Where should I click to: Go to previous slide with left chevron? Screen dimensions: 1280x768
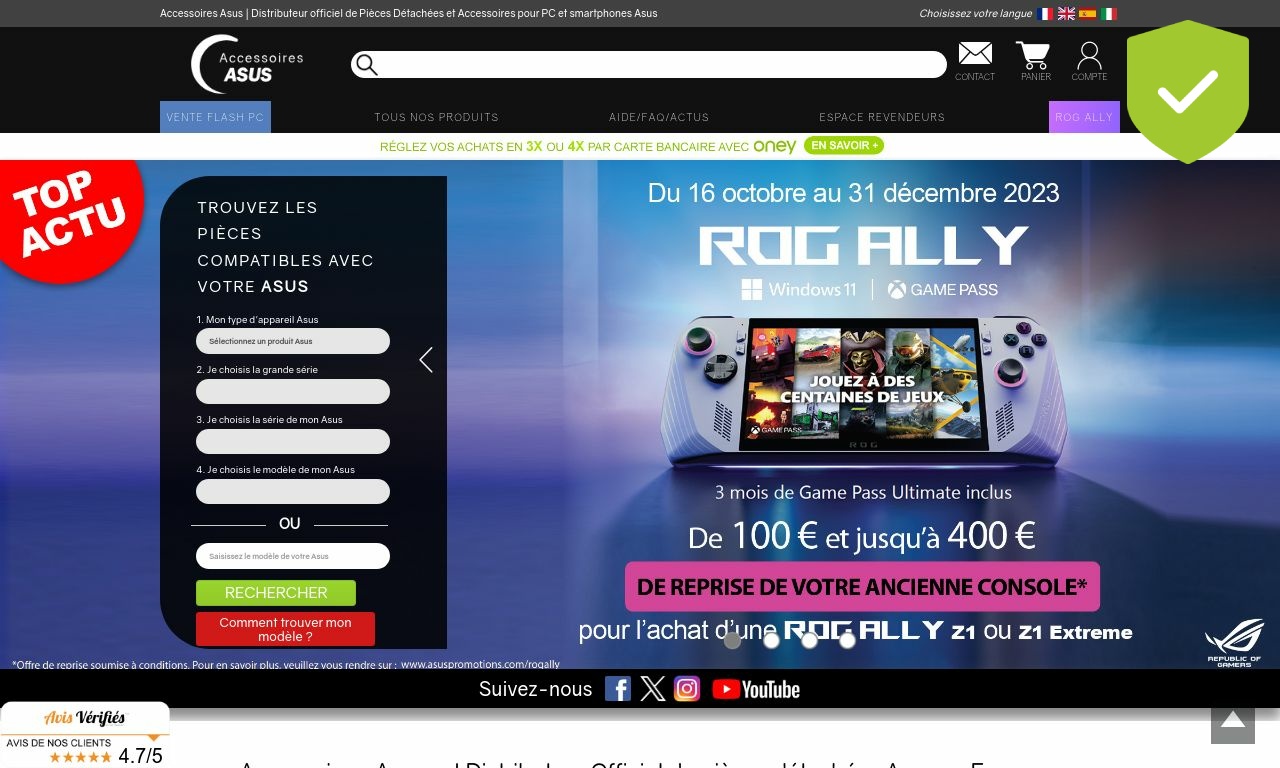tap(426, 360)
